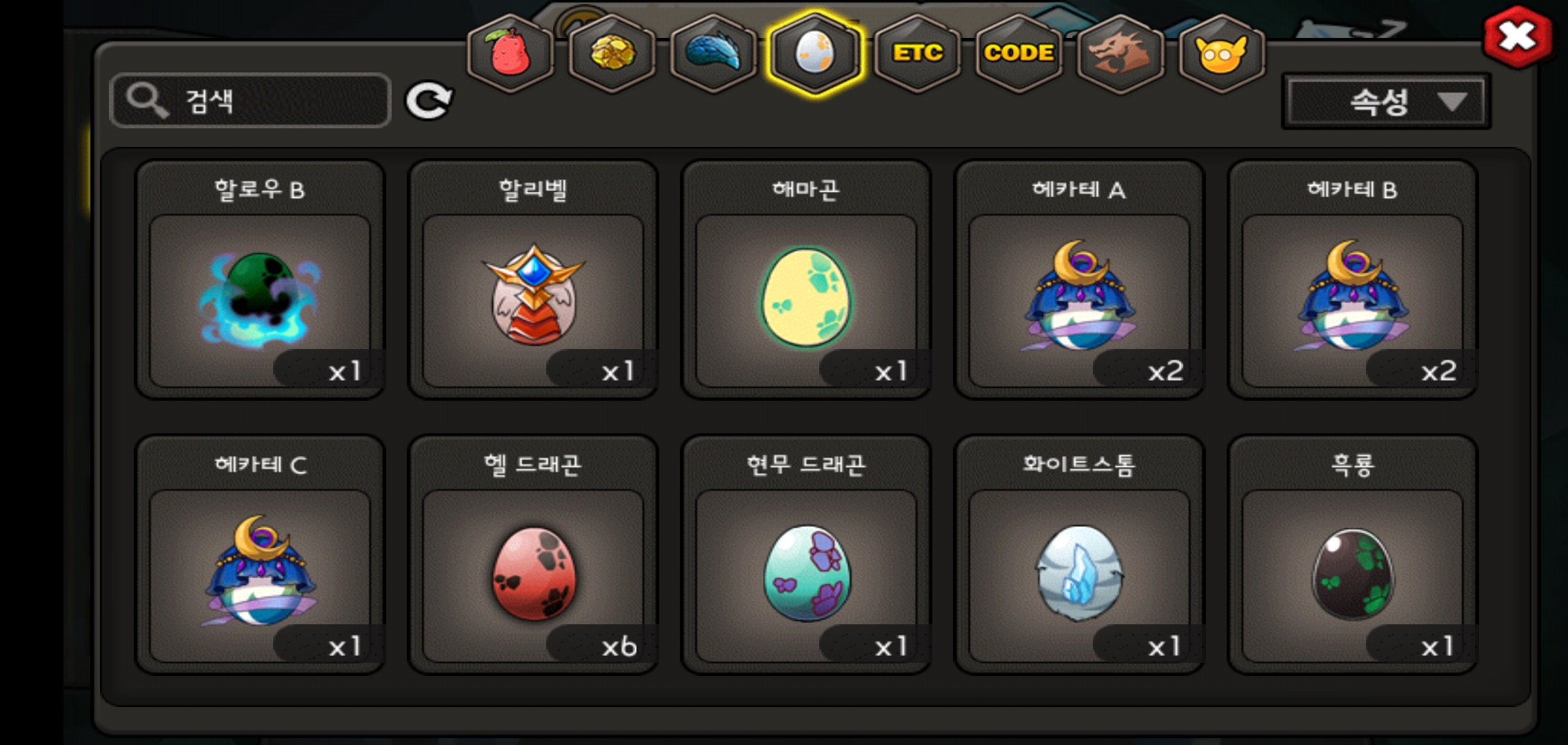This screenshot has height=745, width=1568.
Task: Click the 검색 search input field
Action: coord(250,101)
